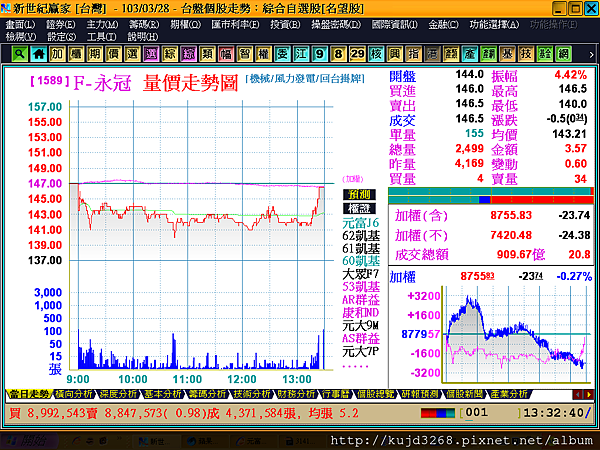
Task: Click the yellow 8 toolbar button
Action: pos(338,54)
